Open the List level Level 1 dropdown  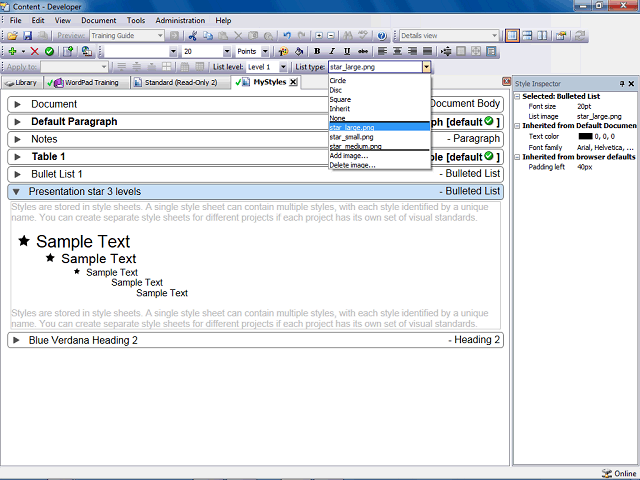[x=283, y=67]
